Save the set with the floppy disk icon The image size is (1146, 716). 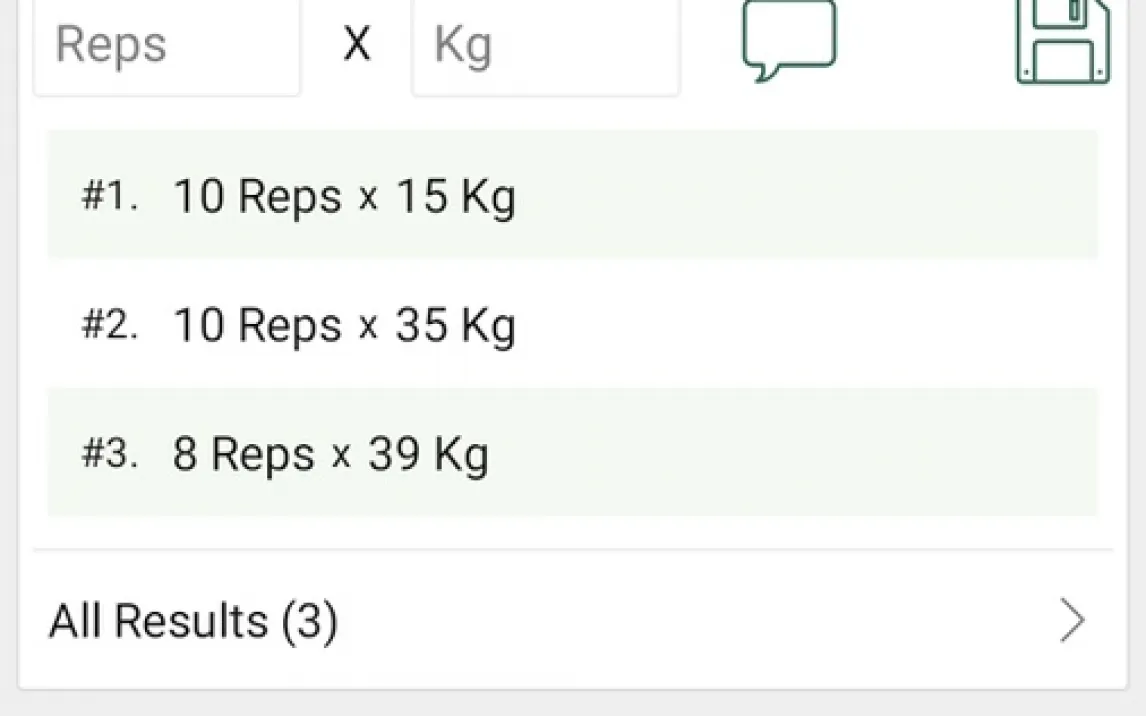point(1063,40)
